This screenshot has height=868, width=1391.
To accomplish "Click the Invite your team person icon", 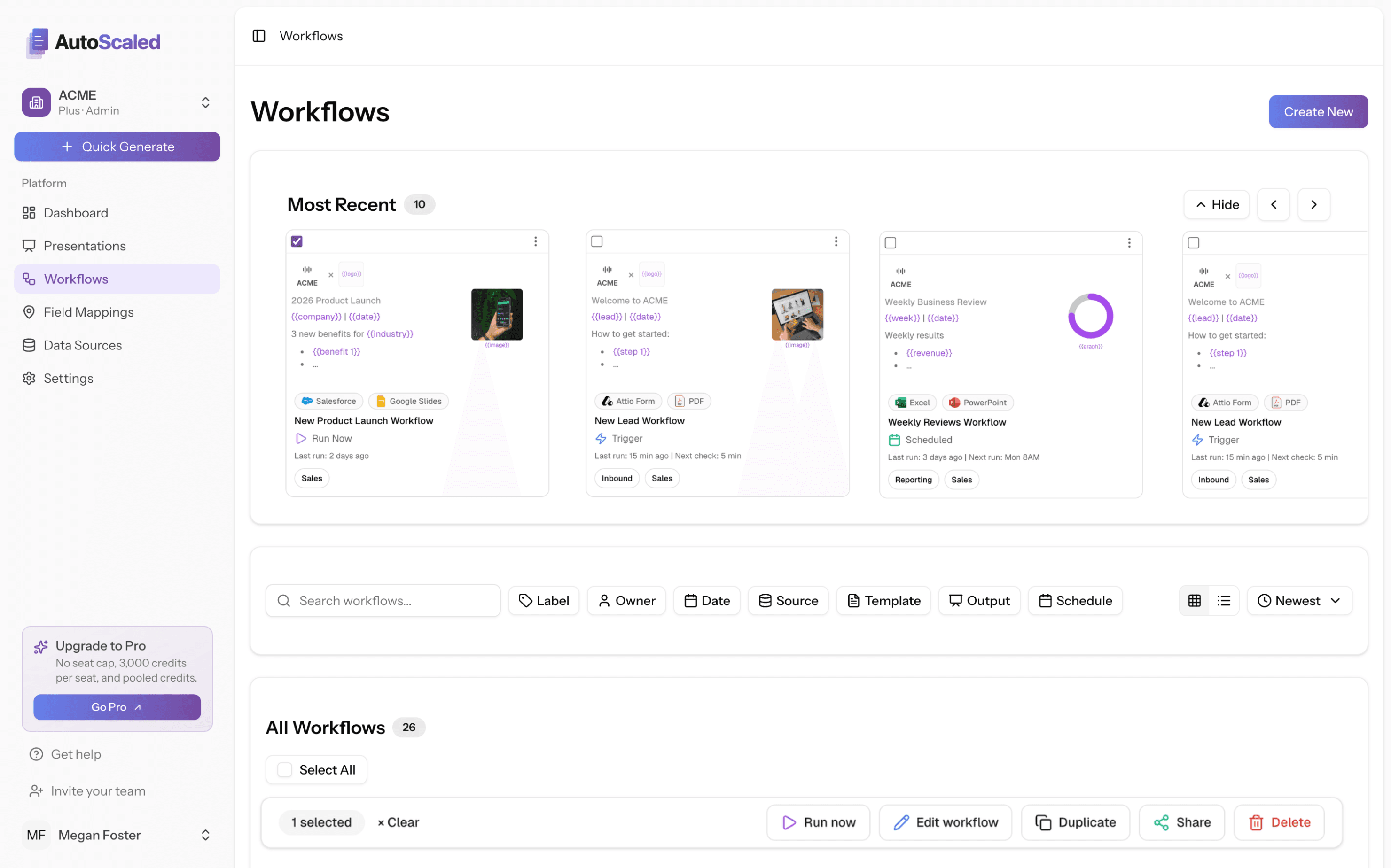I will tap(36, 791).
